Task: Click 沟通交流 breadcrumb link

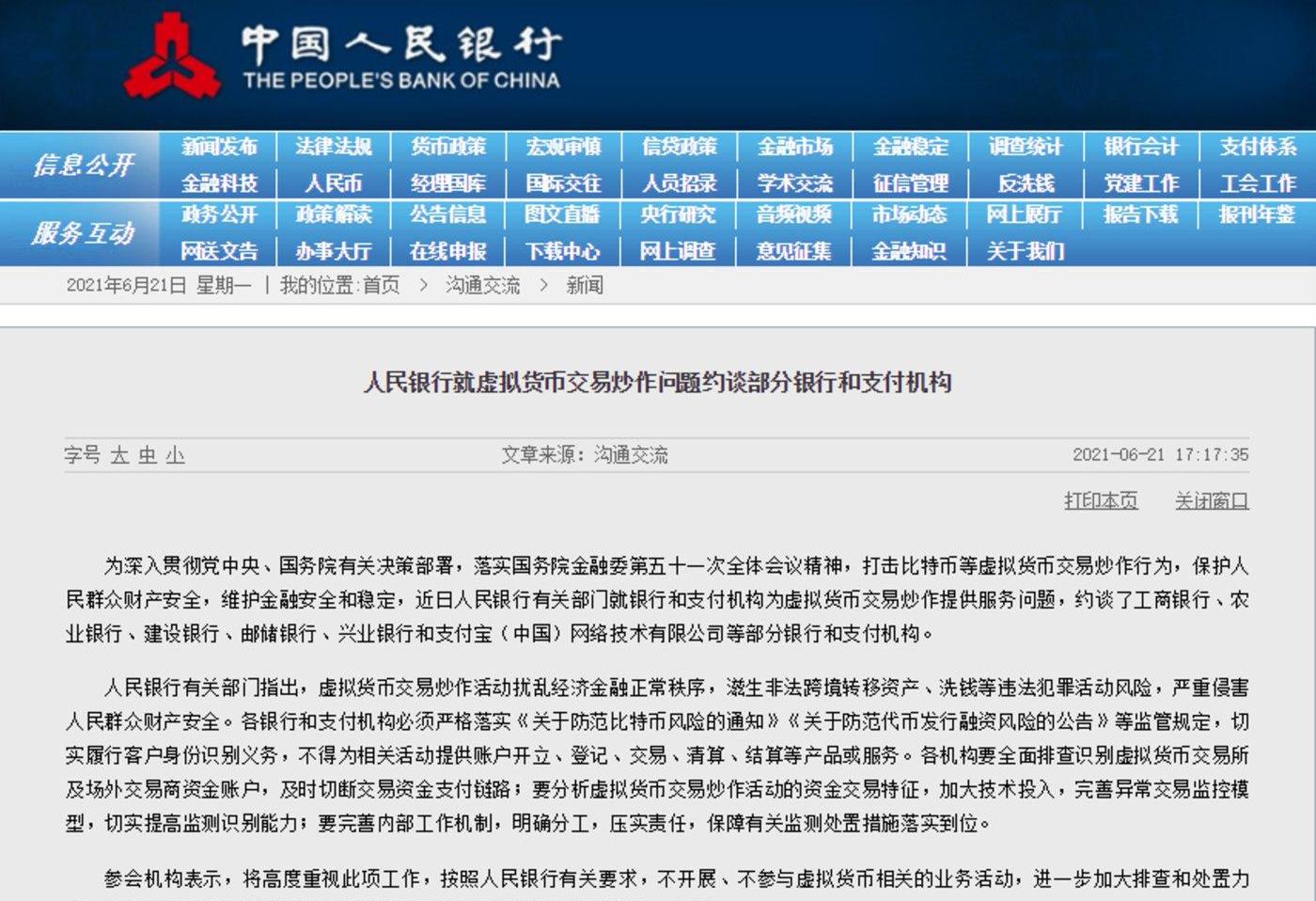Action: pyautogui.click(x=482, y=285)
